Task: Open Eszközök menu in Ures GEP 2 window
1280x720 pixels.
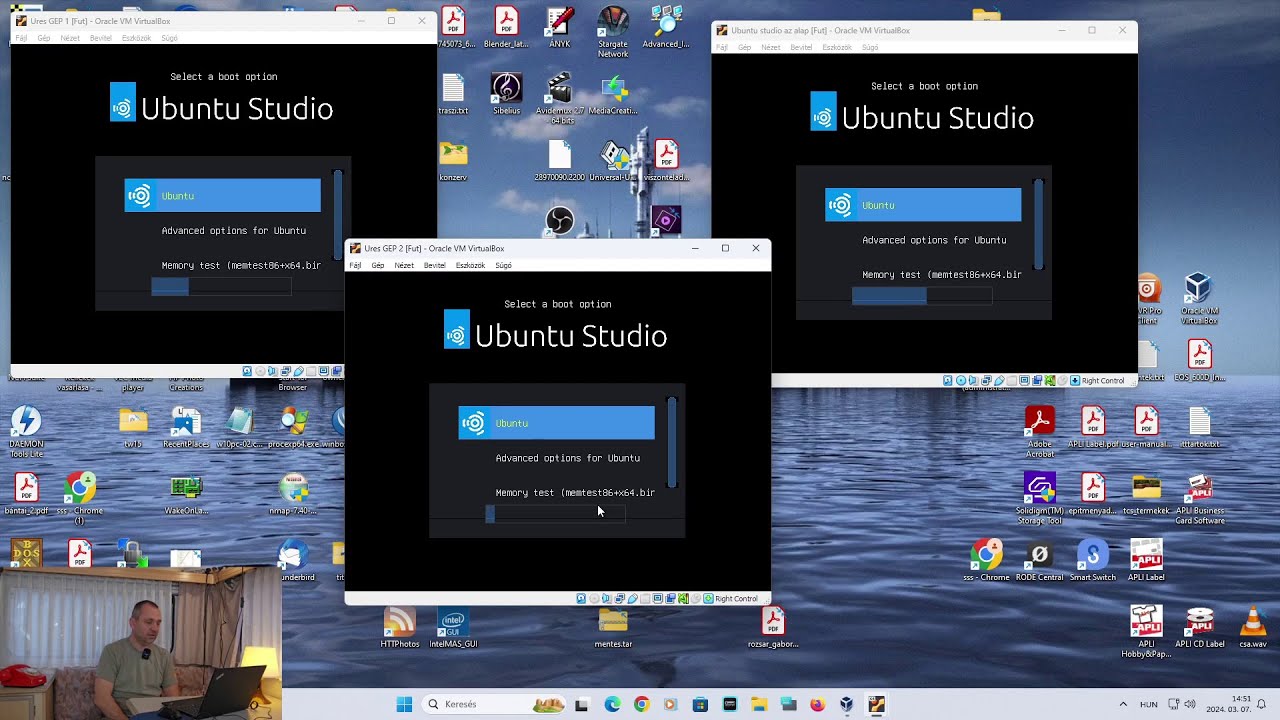Action: (x=470, y=265)
